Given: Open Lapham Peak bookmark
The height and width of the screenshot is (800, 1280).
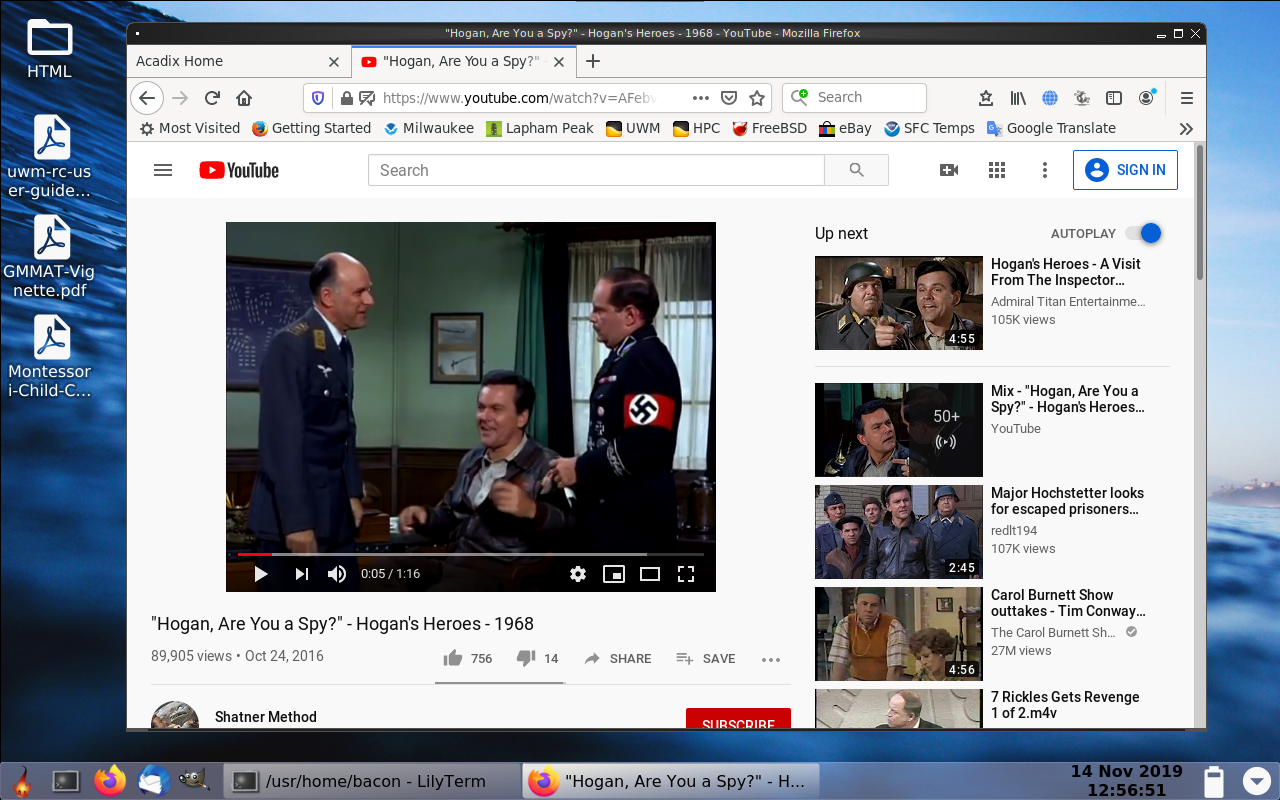Looking at the screenshot, I should click(539, 128).
